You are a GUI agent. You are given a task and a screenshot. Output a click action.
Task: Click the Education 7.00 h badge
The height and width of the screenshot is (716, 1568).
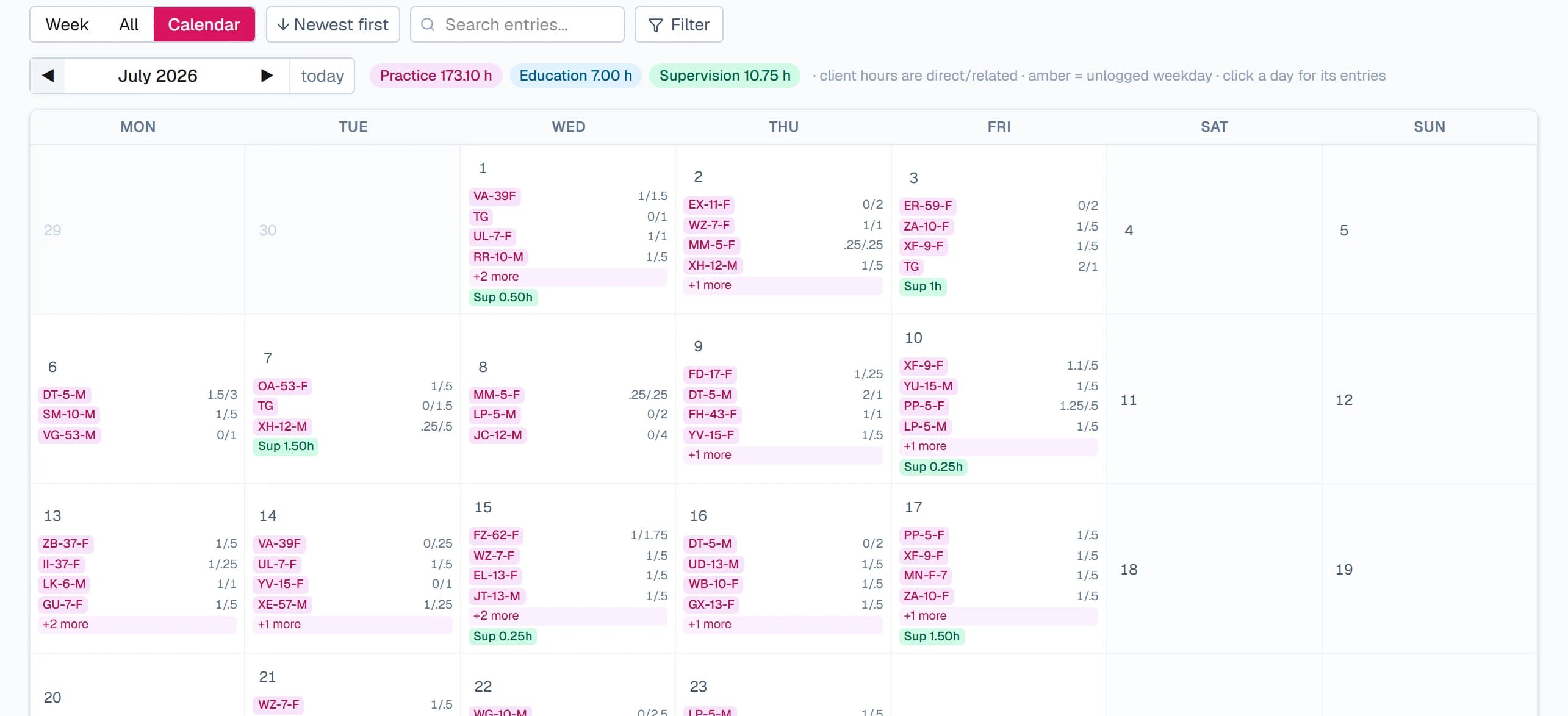pyautogui.click(x=575, y=76)
